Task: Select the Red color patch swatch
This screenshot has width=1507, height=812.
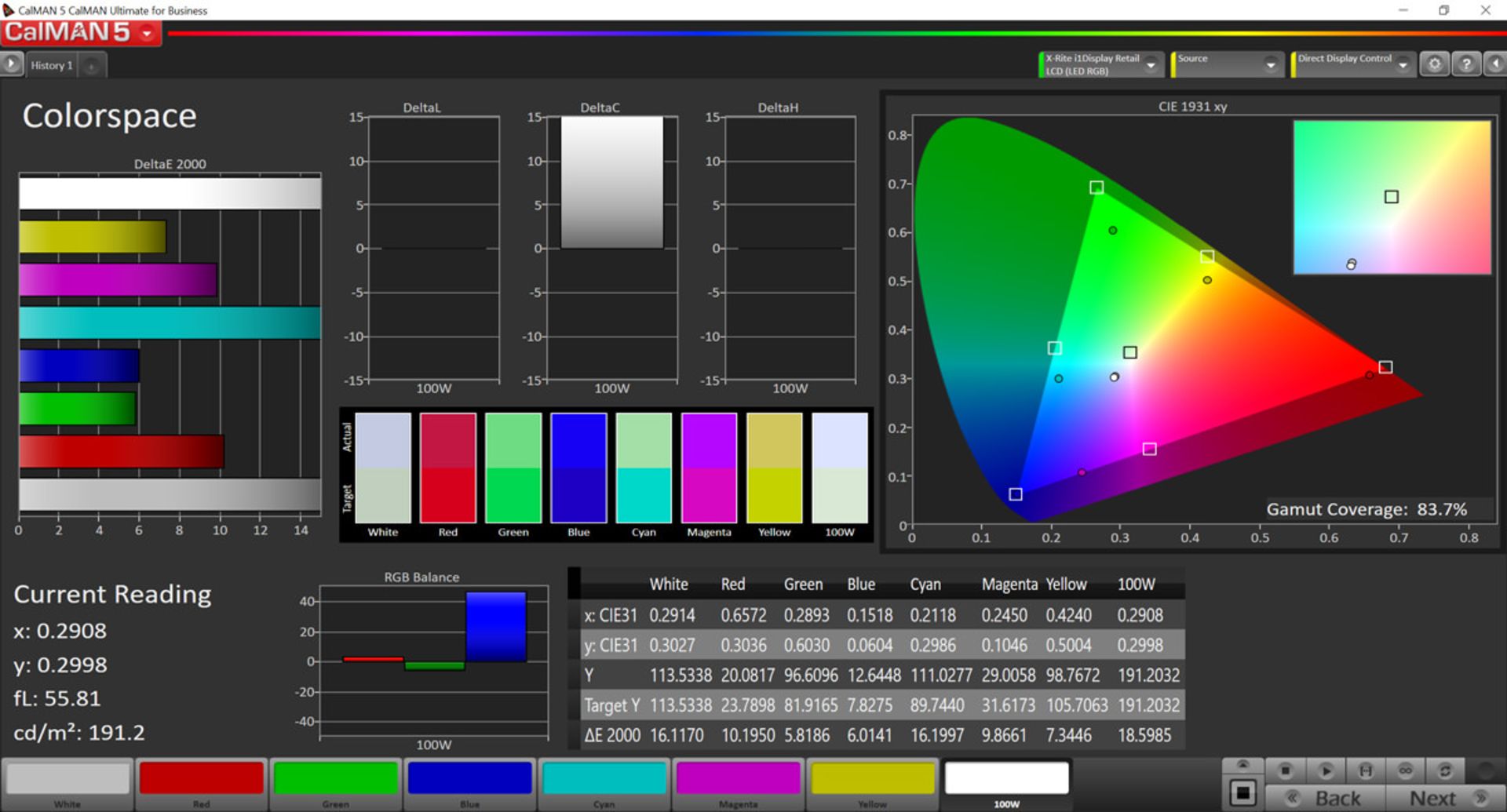Action: [x=201, y=779]
